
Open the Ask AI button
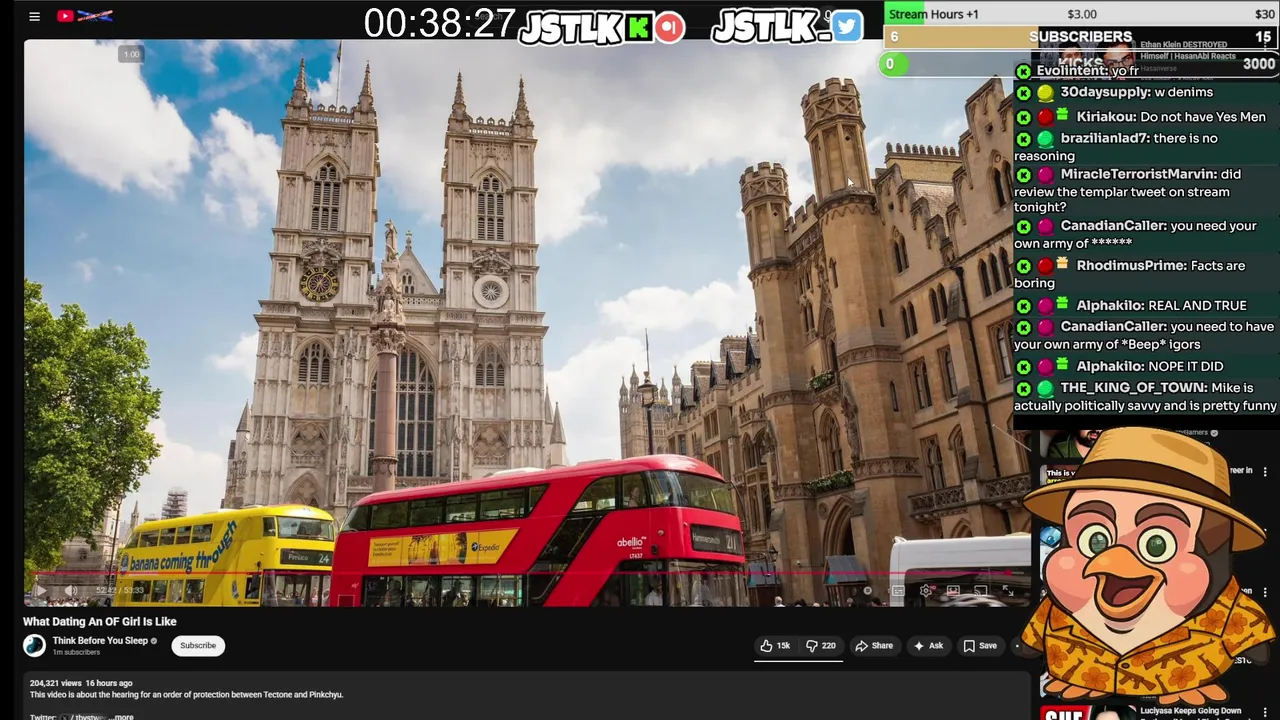928,646
